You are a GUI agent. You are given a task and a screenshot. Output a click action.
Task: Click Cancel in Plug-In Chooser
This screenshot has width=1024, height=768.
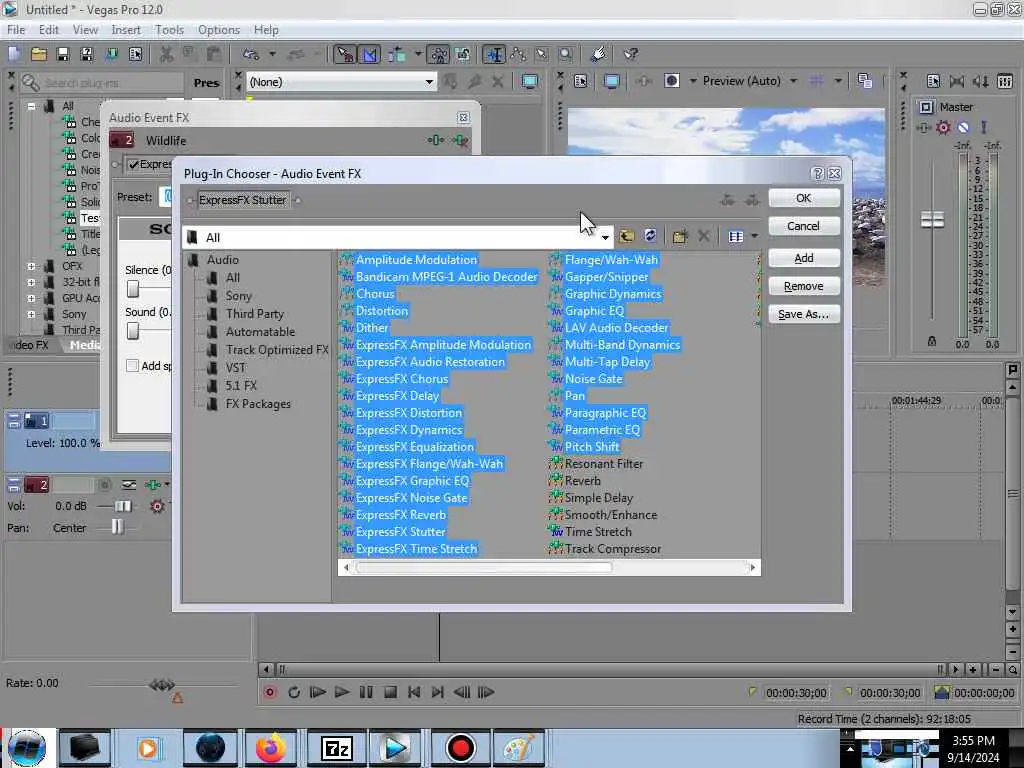click(x=803, y=226)
